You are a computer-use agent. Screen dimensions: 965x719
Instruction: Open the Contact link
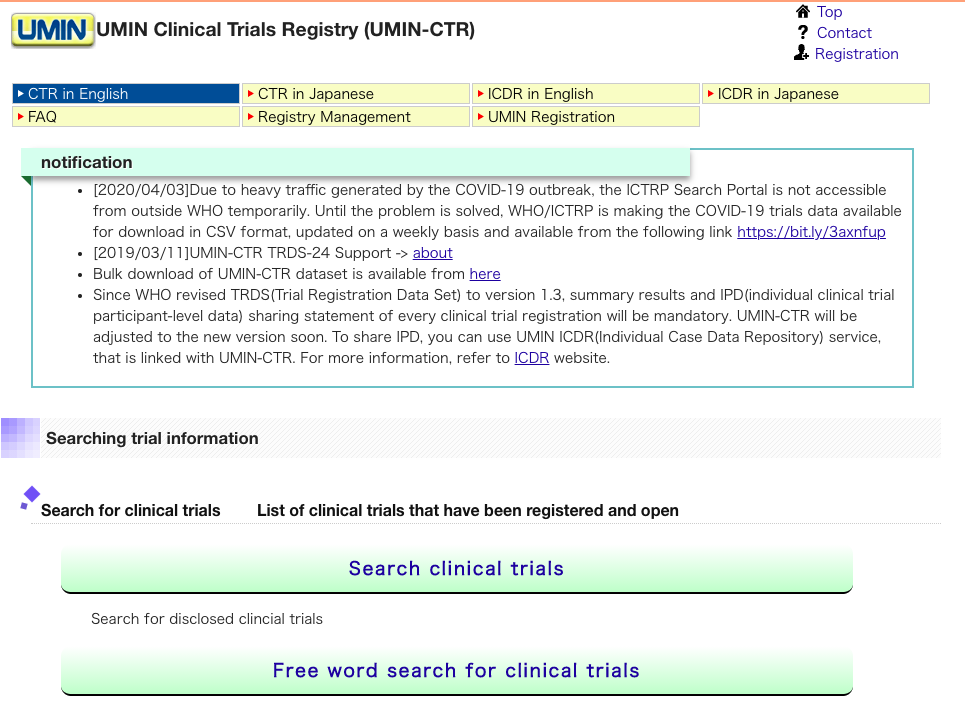tap(844, 33)
